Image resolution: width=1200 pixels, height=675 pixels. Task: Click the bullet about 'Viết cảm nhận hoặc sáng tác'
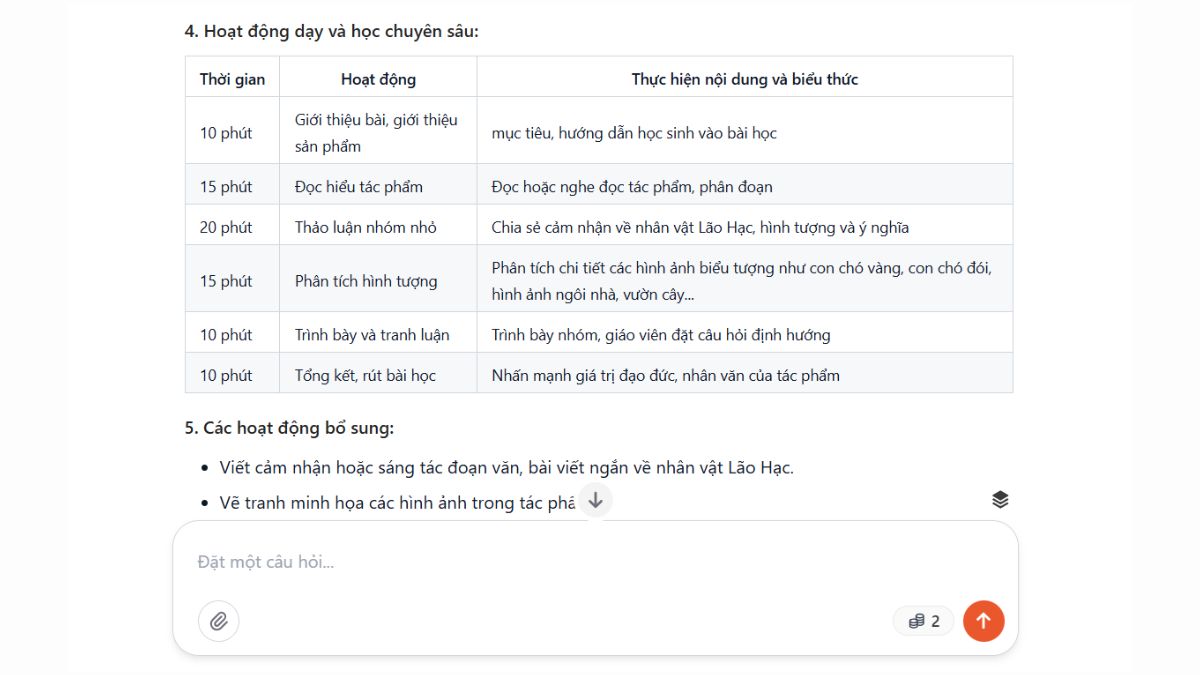[506, 466]
